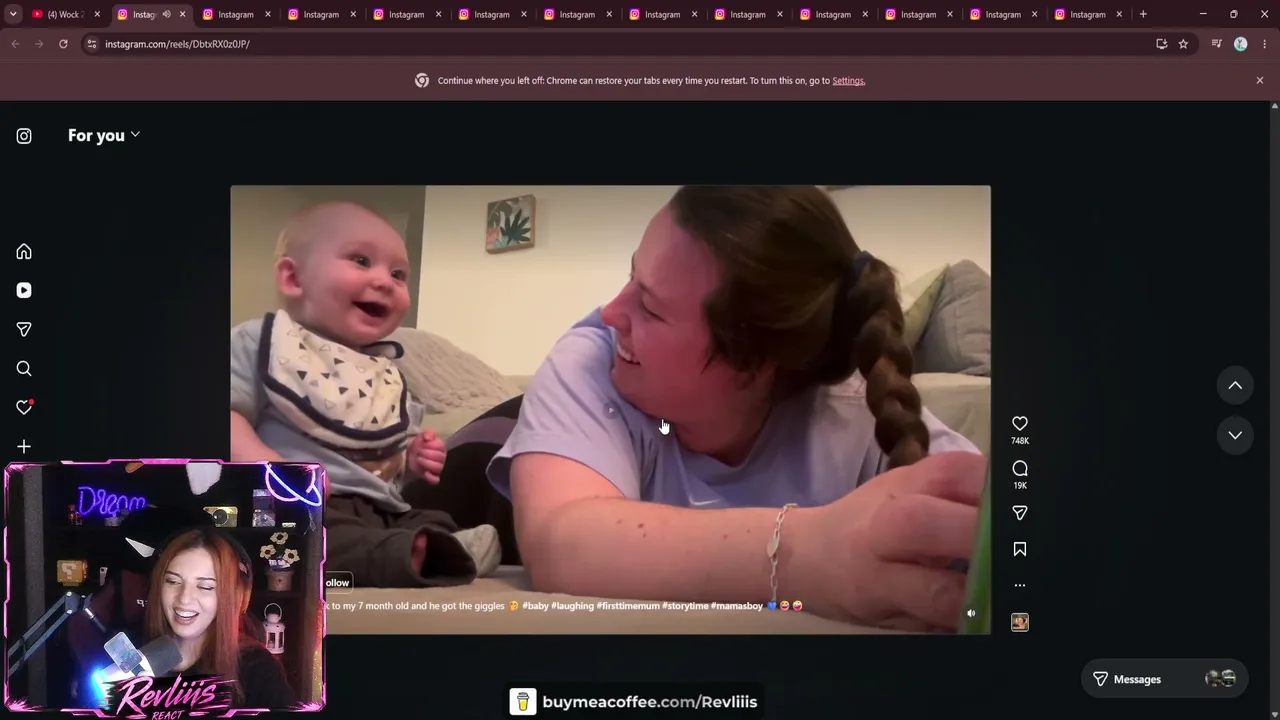Pause the baby reel video
1280x720 pixels.
(x=610, y=410)
